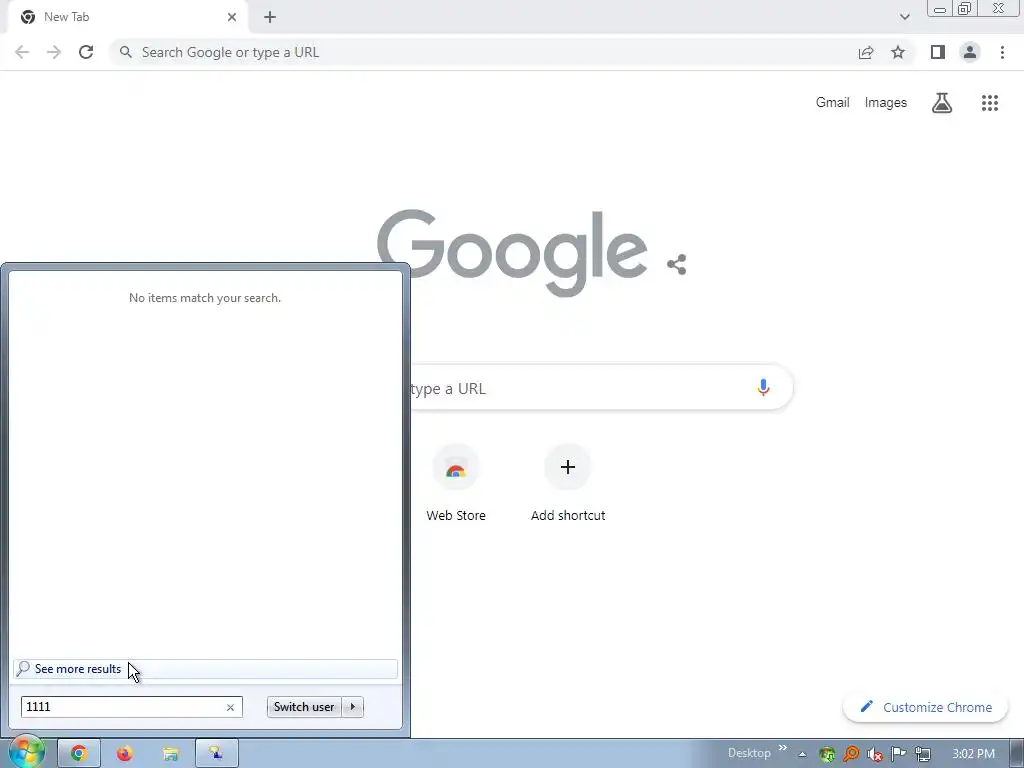Expand the shutdown options arrow
Image resolution: width=1024 pixels, height=768 pixels.
(353, 707)
